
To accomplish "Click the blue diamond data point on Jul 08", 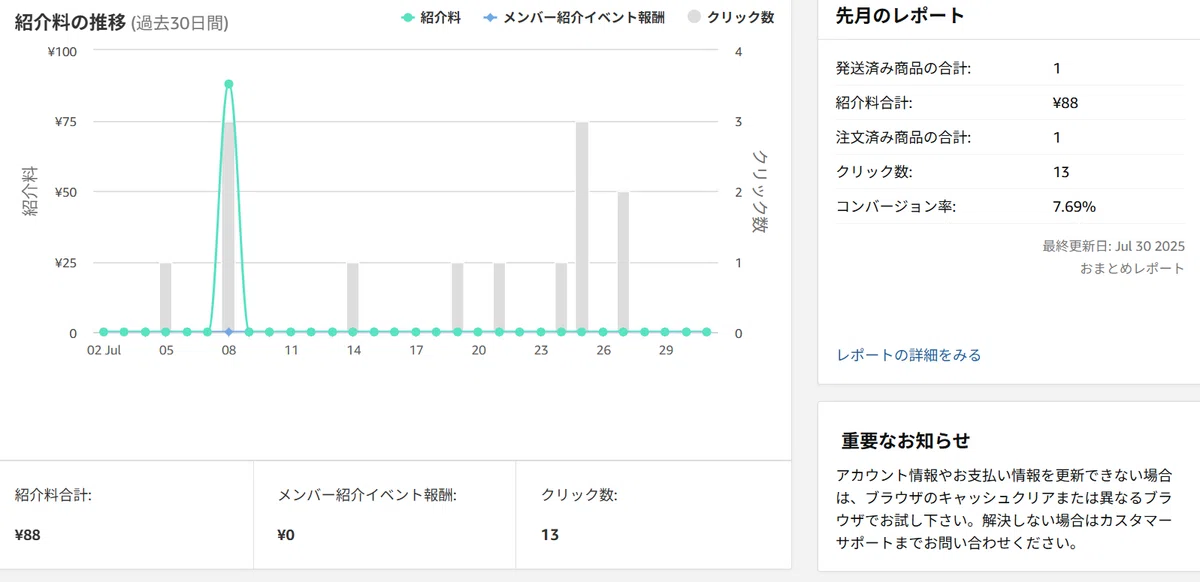I will click(229, 331).
